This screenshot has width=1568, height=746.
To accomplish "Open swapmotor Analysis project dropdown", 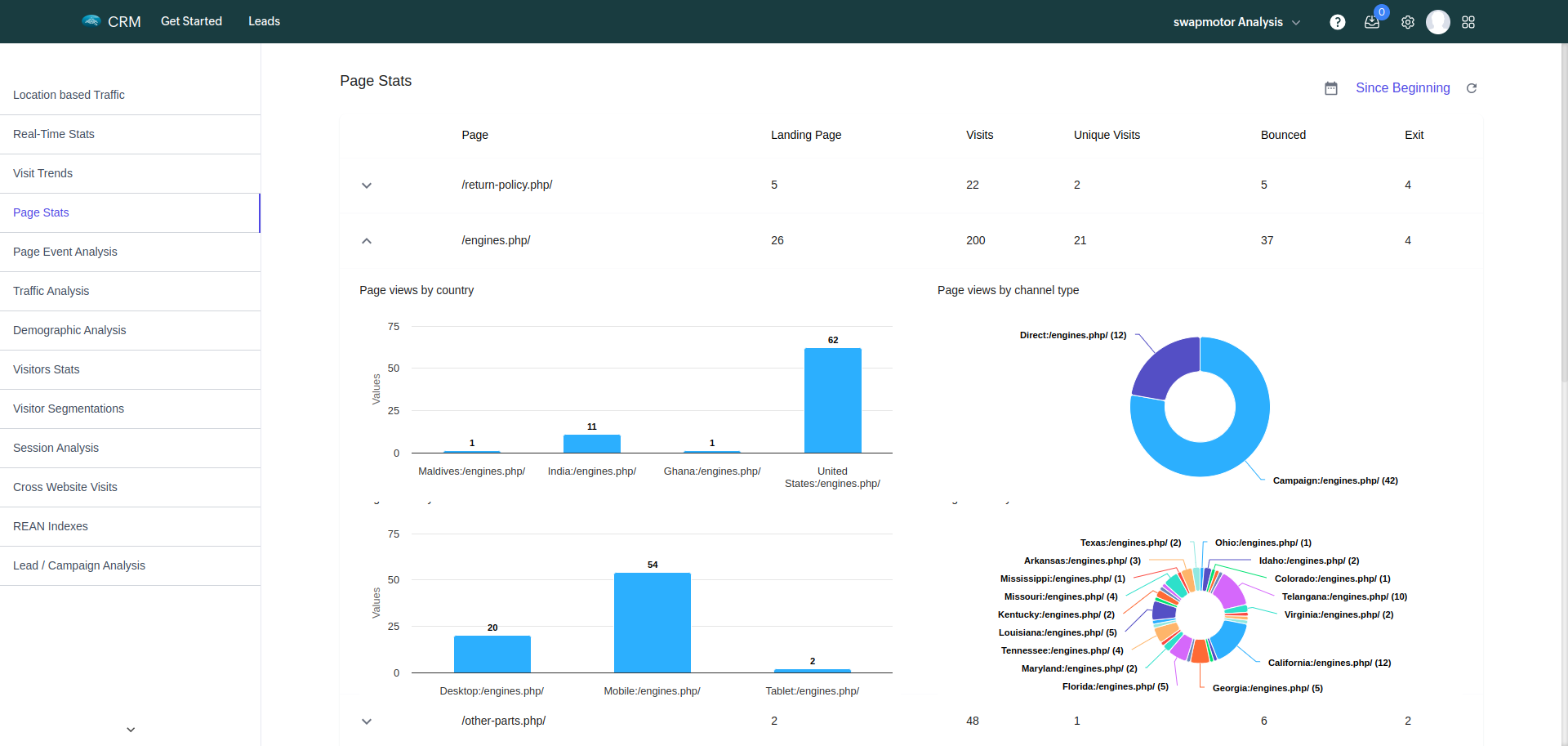I will click(x=1236, y=22).
